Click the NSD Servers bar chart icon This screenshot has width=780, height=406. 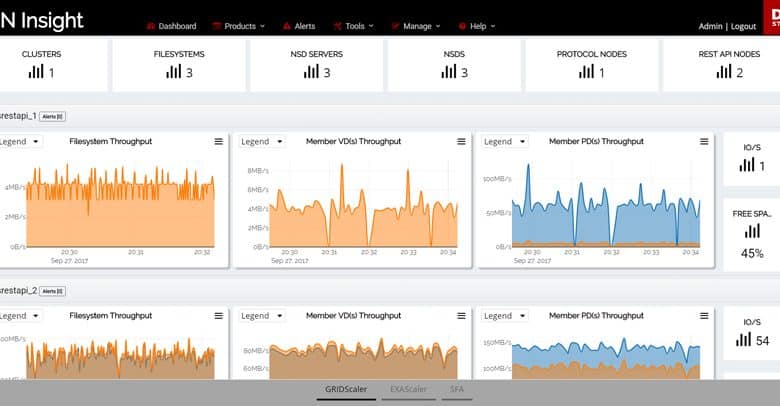[x=311, y=72]
